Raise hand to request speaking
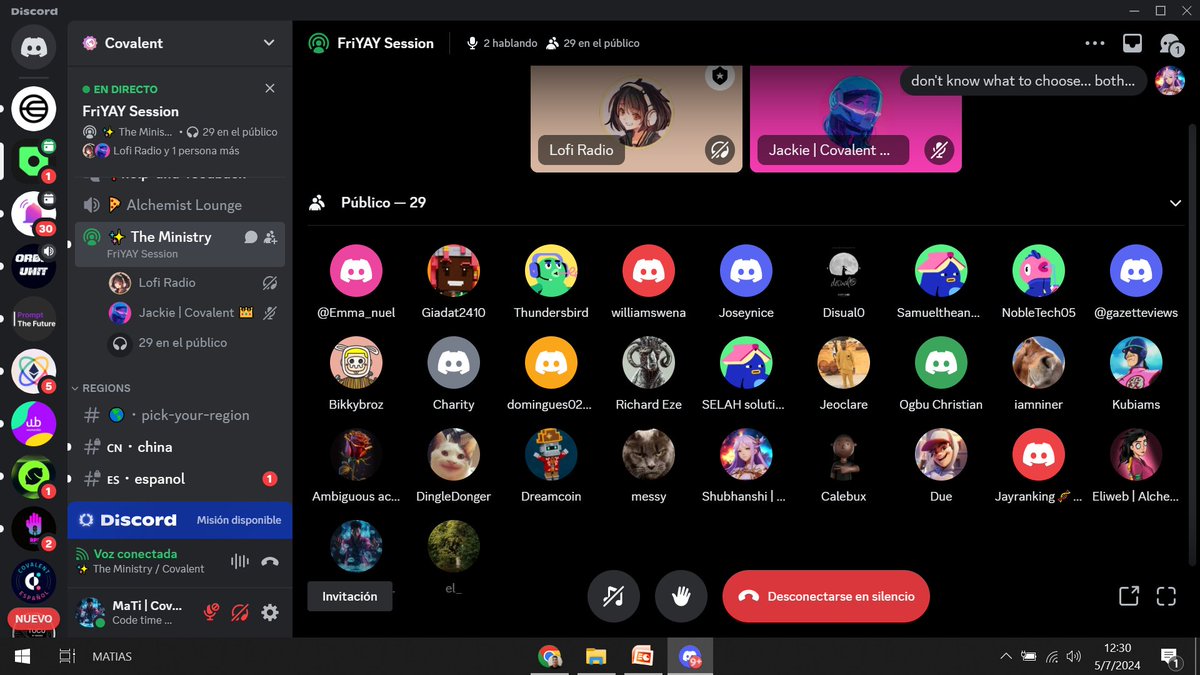 (x=681, y=596)
